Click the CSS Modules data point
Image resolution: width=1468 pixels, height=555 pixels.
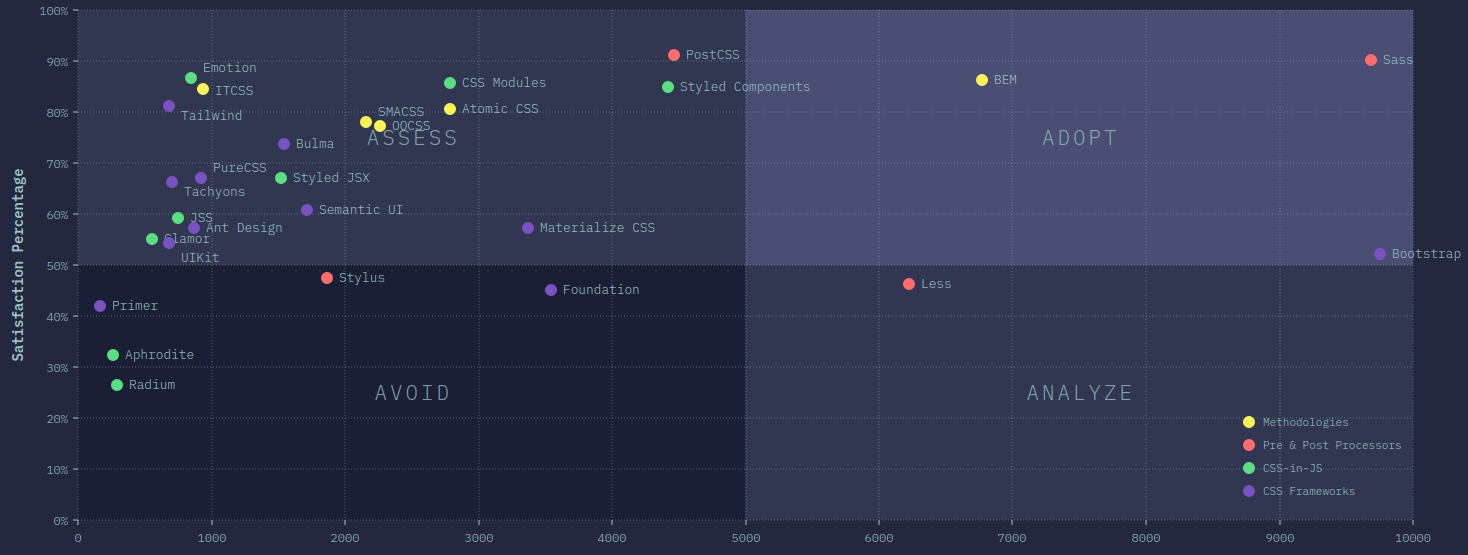coord(450,83)
